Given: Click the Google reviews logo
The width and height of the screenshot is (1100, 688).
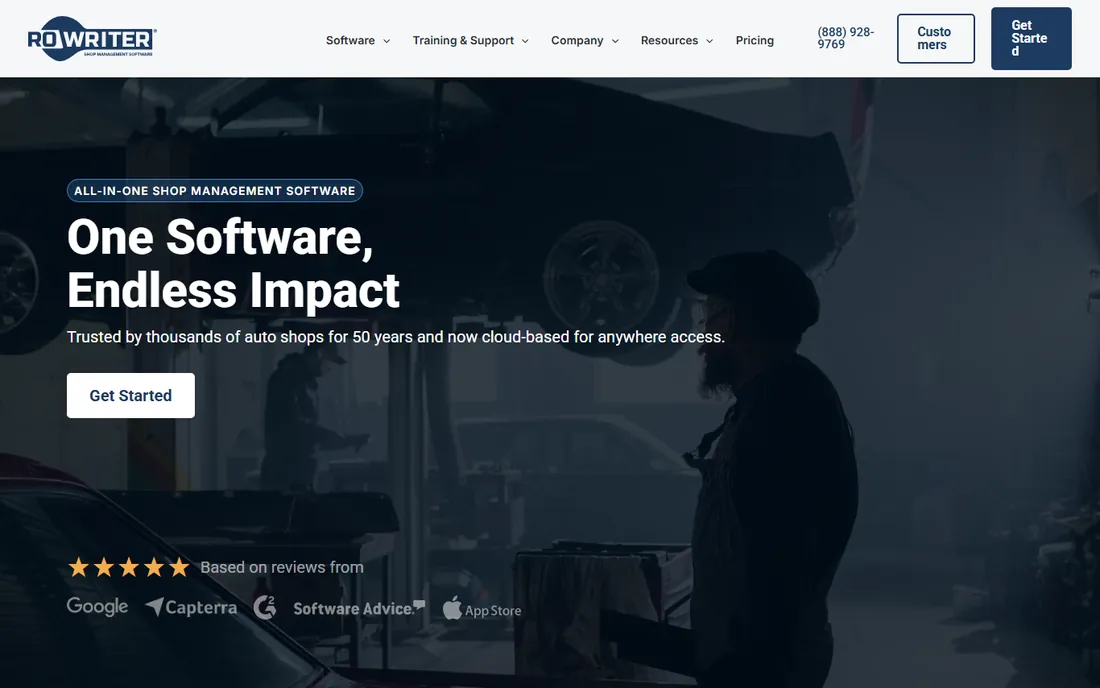Looking at the screenshot, I should 98,607.
